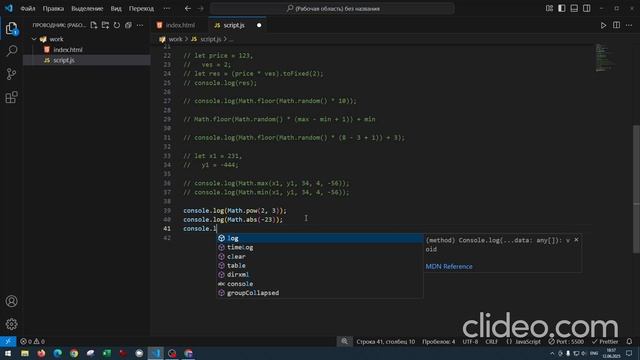This screenshot has width=640, height=360.
Task: Choose the clear suggestion
Action: tap(320, 256)
